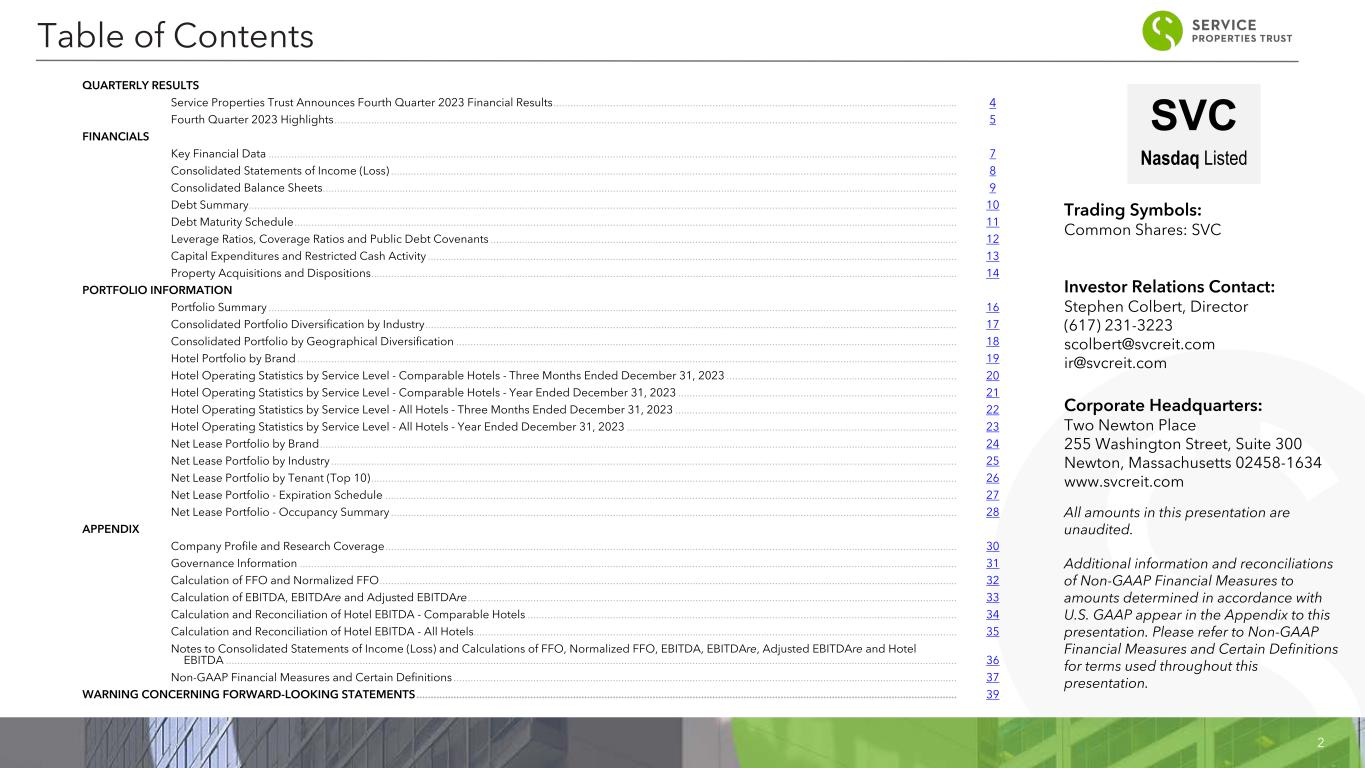
Task: Jump to page 19 Hotel Portfolio by Brand
Action: 991,359
